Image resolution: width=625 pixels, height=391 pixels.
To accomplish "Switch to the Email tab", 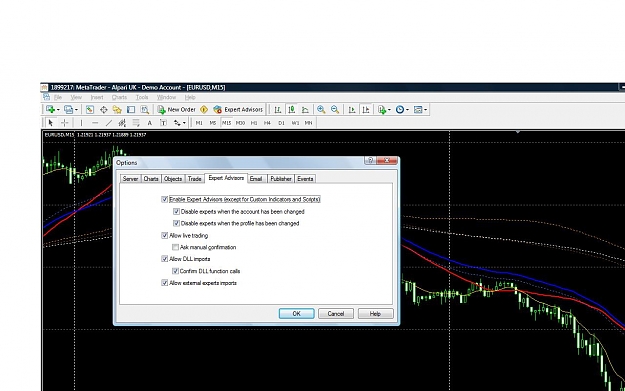I will pos(256,179).
